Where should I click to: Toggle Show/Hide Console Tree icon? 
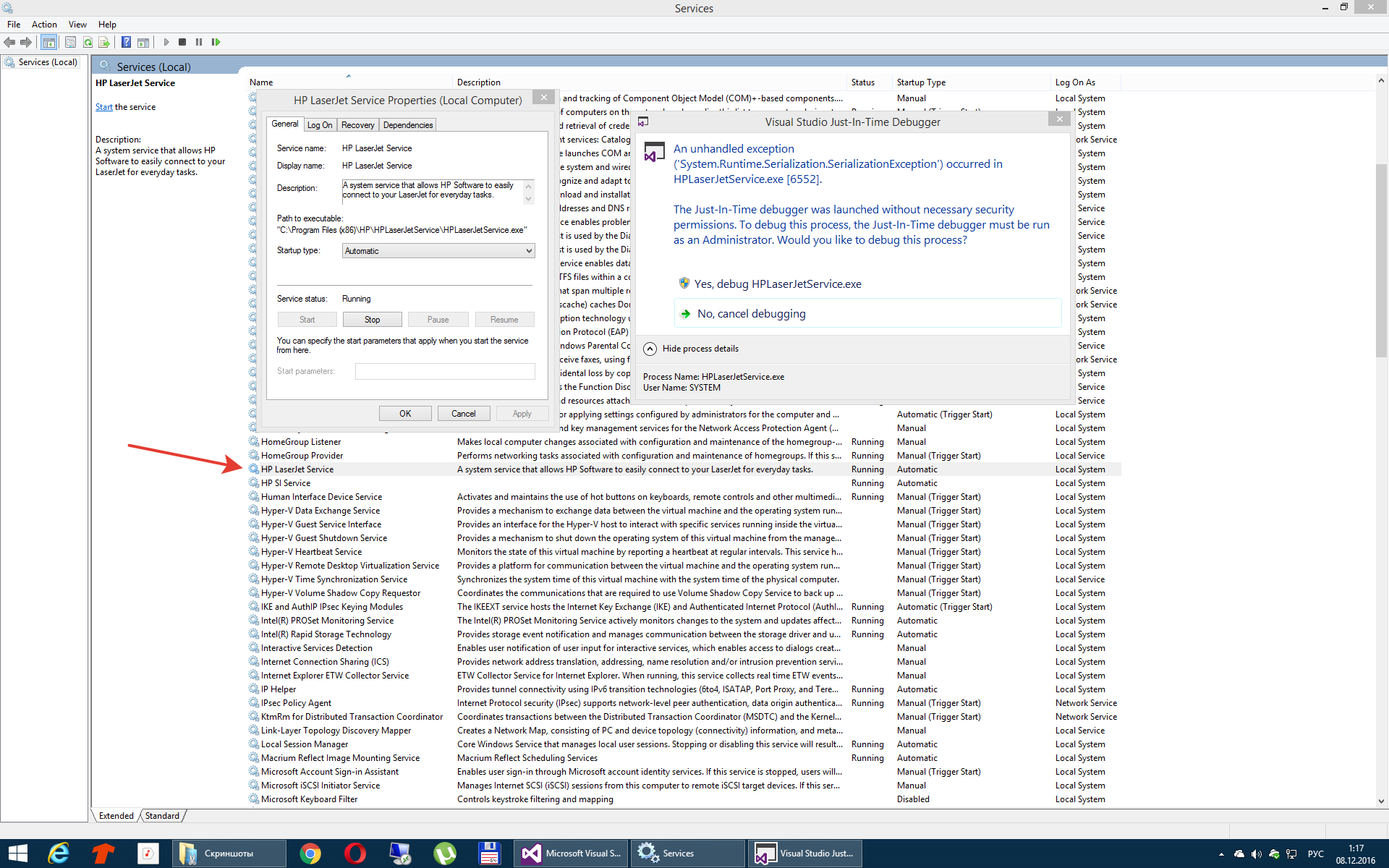pos(48,42)
